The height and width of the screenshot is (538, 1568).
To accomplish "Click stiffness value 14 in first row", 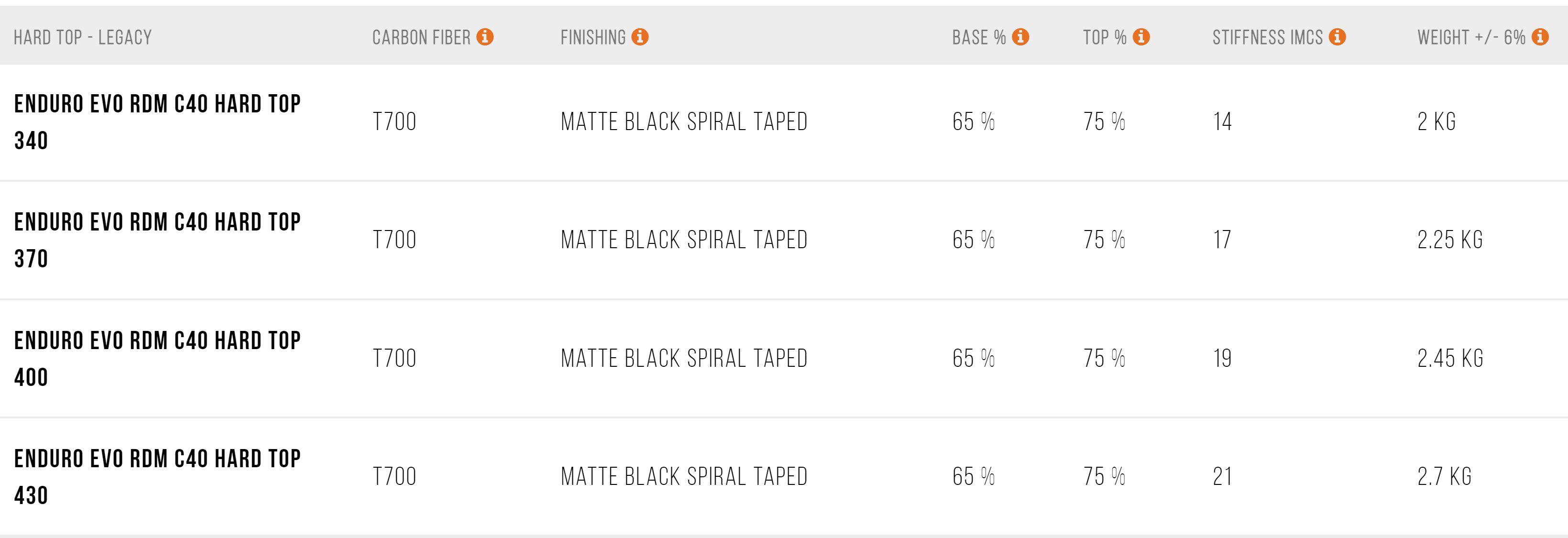I will click(x=1222, y=122).
